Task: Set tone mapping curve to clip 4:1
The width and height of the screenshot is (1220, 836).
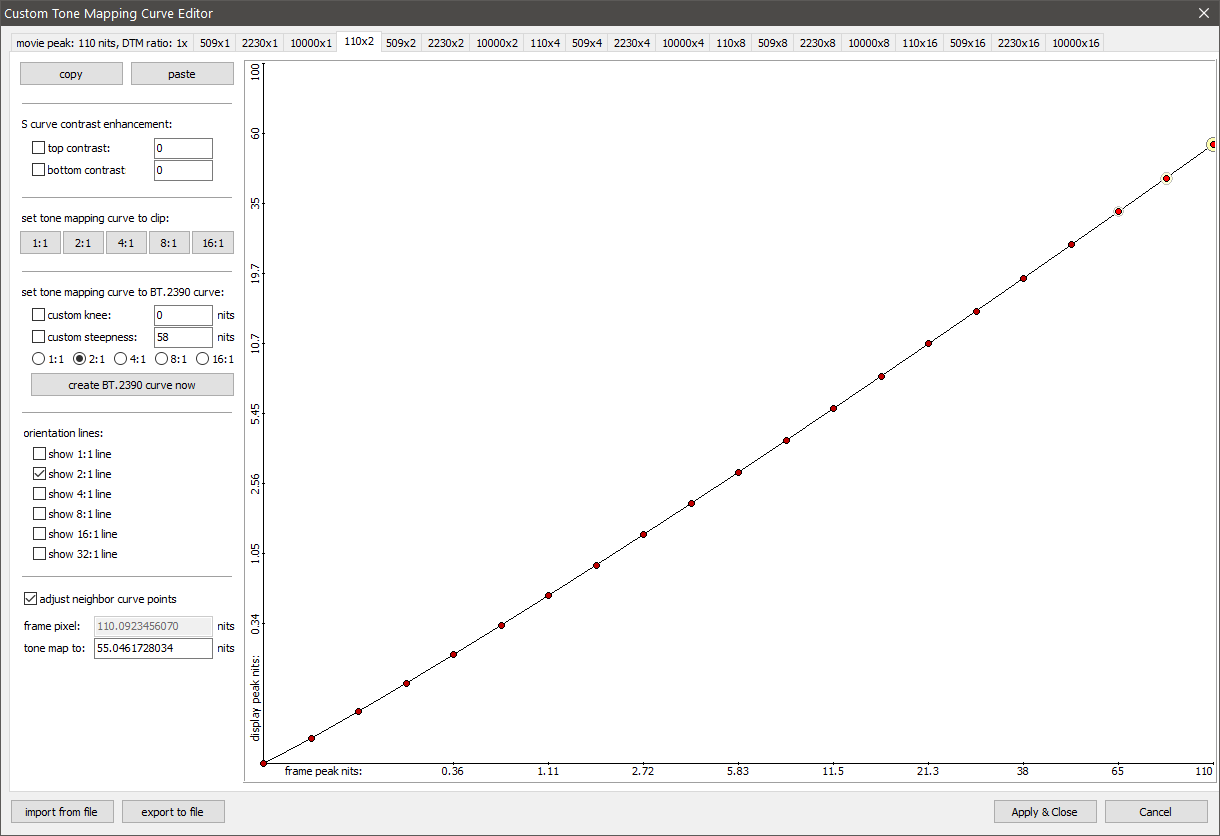Action: (126, 243)
